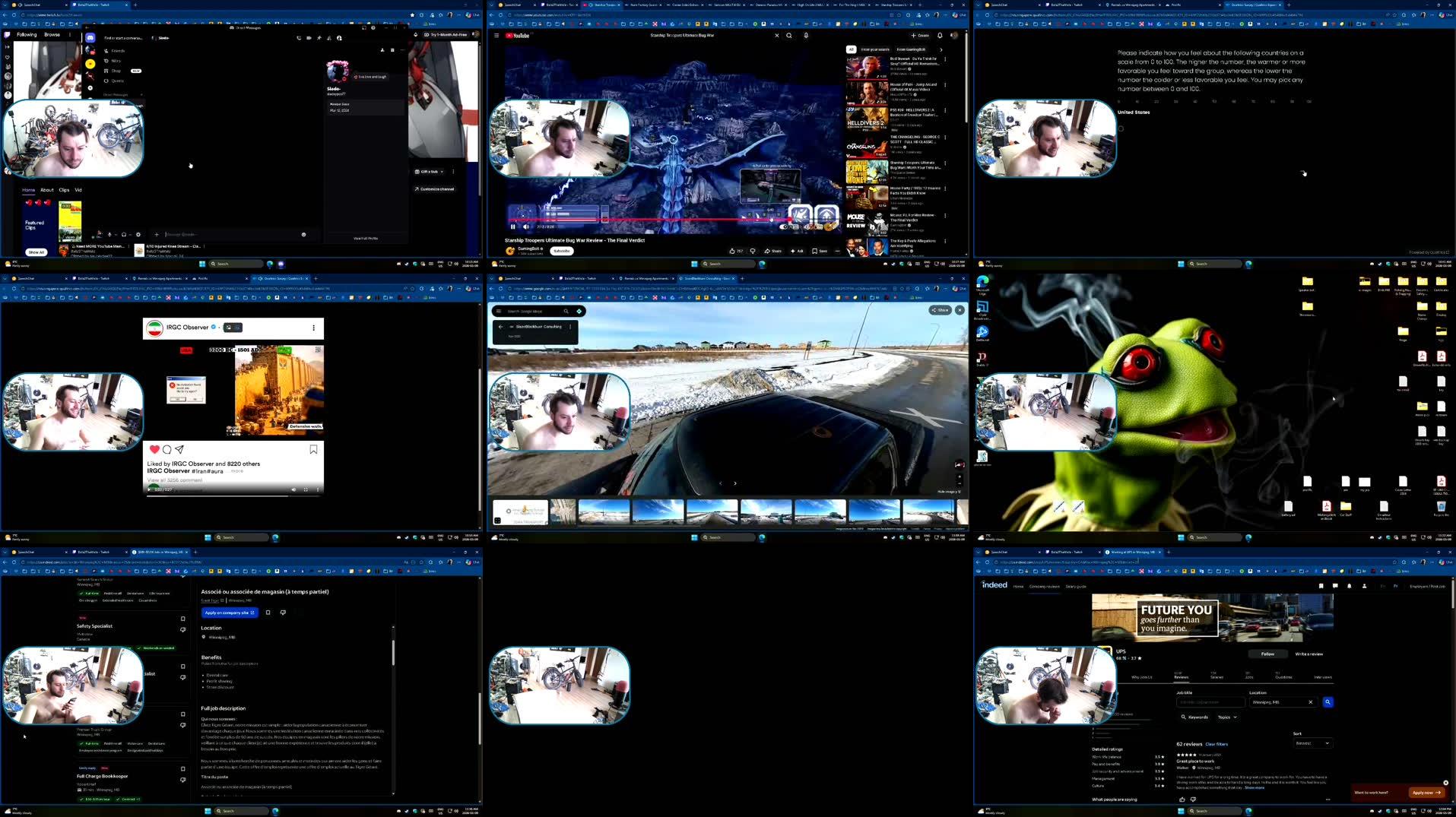Open options menu for Helldivers 2 suggestion

pos(945,111)
